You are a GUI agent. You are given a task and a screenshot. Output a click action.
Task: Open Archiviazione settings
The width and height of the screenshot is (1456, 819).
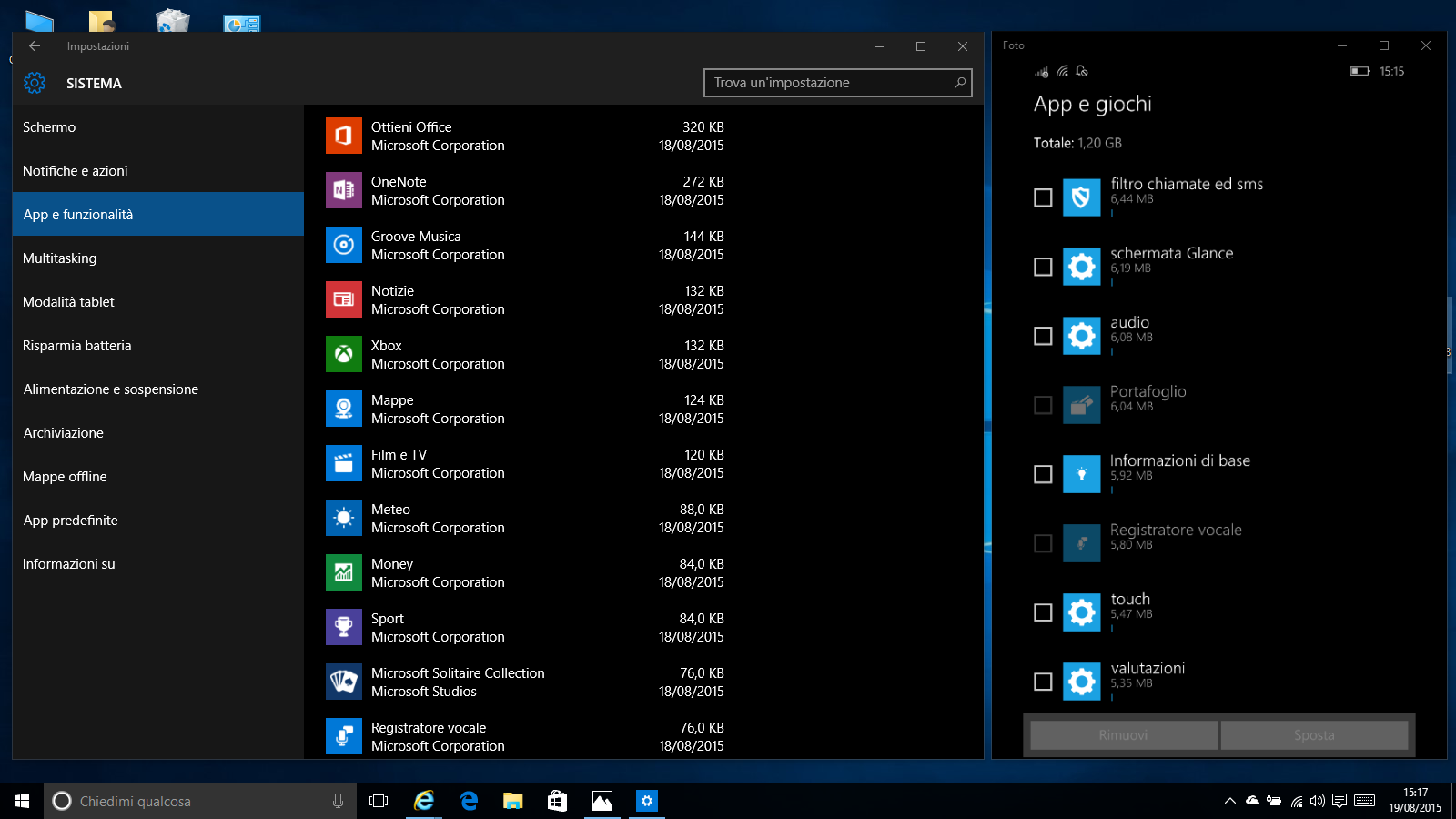click(x=158, y=433)
